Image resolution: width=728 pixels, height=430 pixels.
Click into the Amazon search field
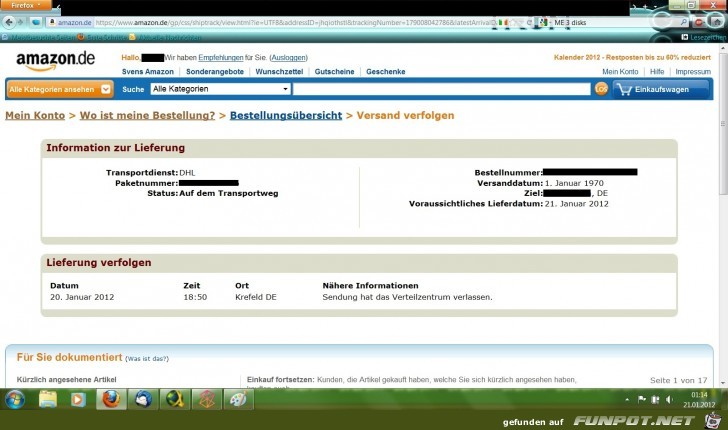click(x=442, y=89)
